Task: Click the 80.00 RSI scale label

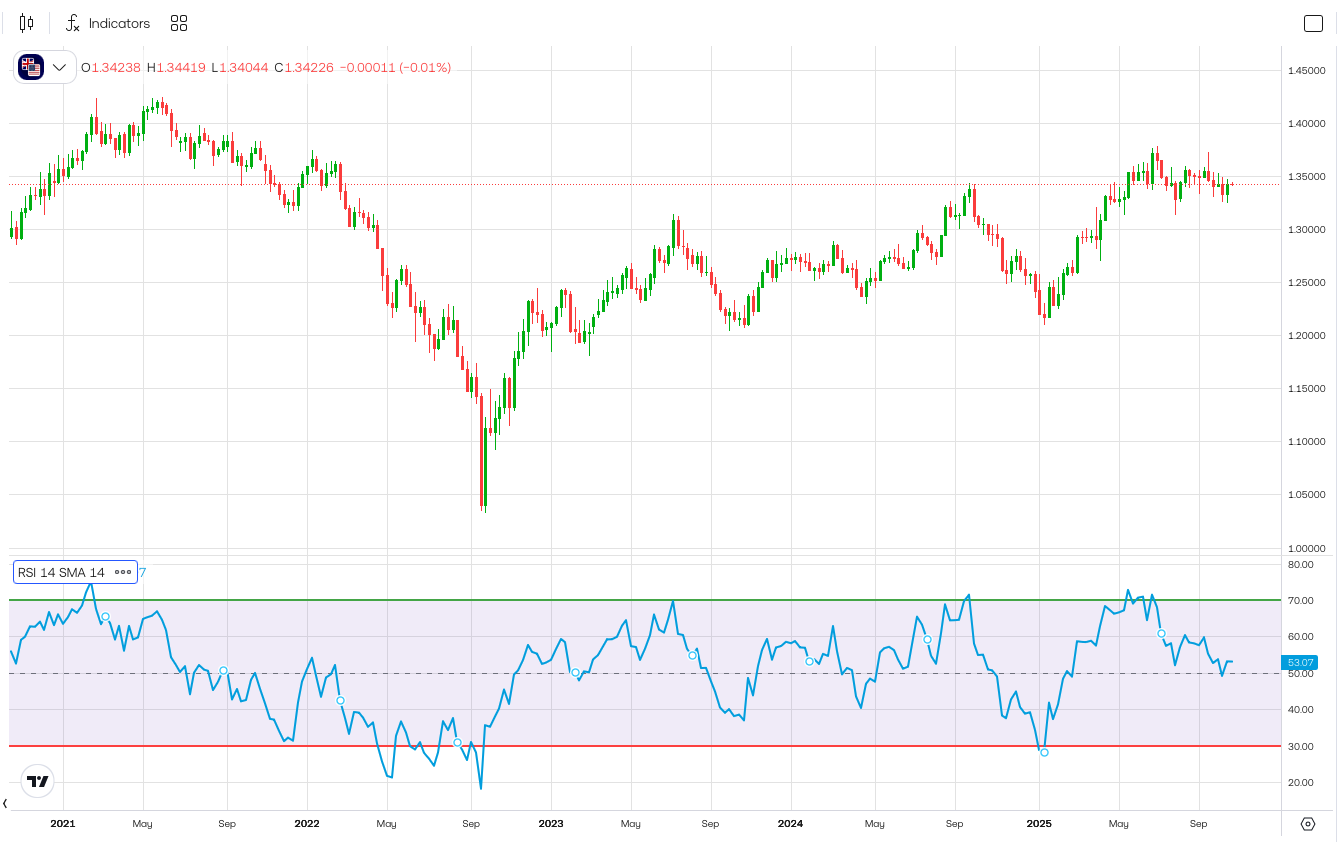Action: click(x=1300, y=565)
